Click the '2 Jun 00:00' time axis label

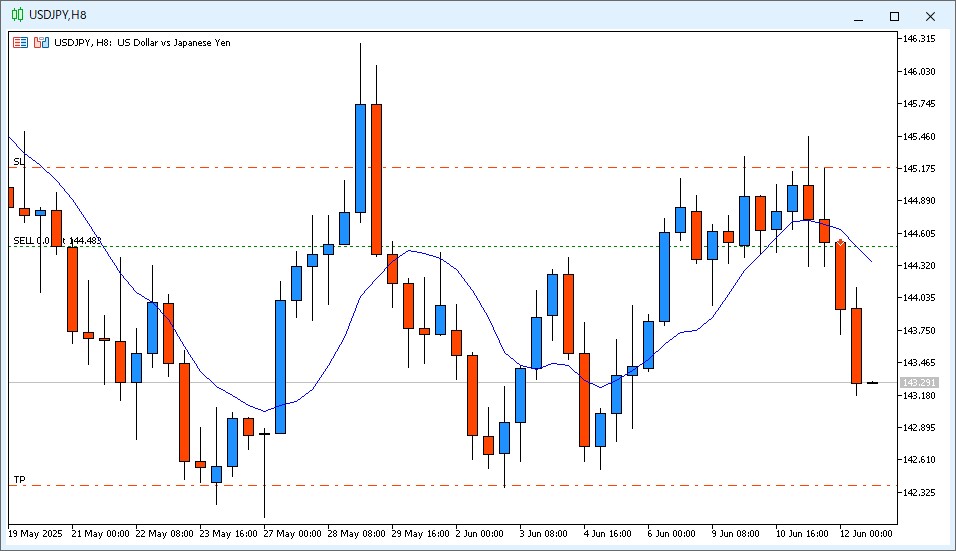[480, 534]
